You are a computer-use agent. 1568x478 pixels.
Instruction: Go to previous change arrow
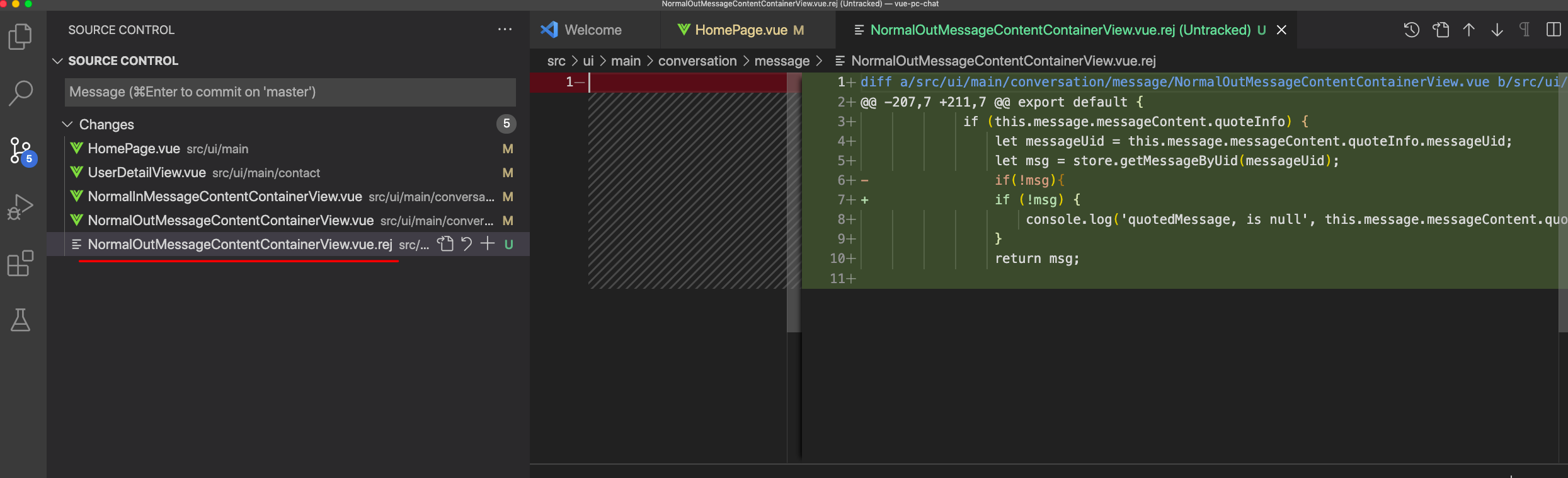pyautogui.click(x=1468, y=30)
